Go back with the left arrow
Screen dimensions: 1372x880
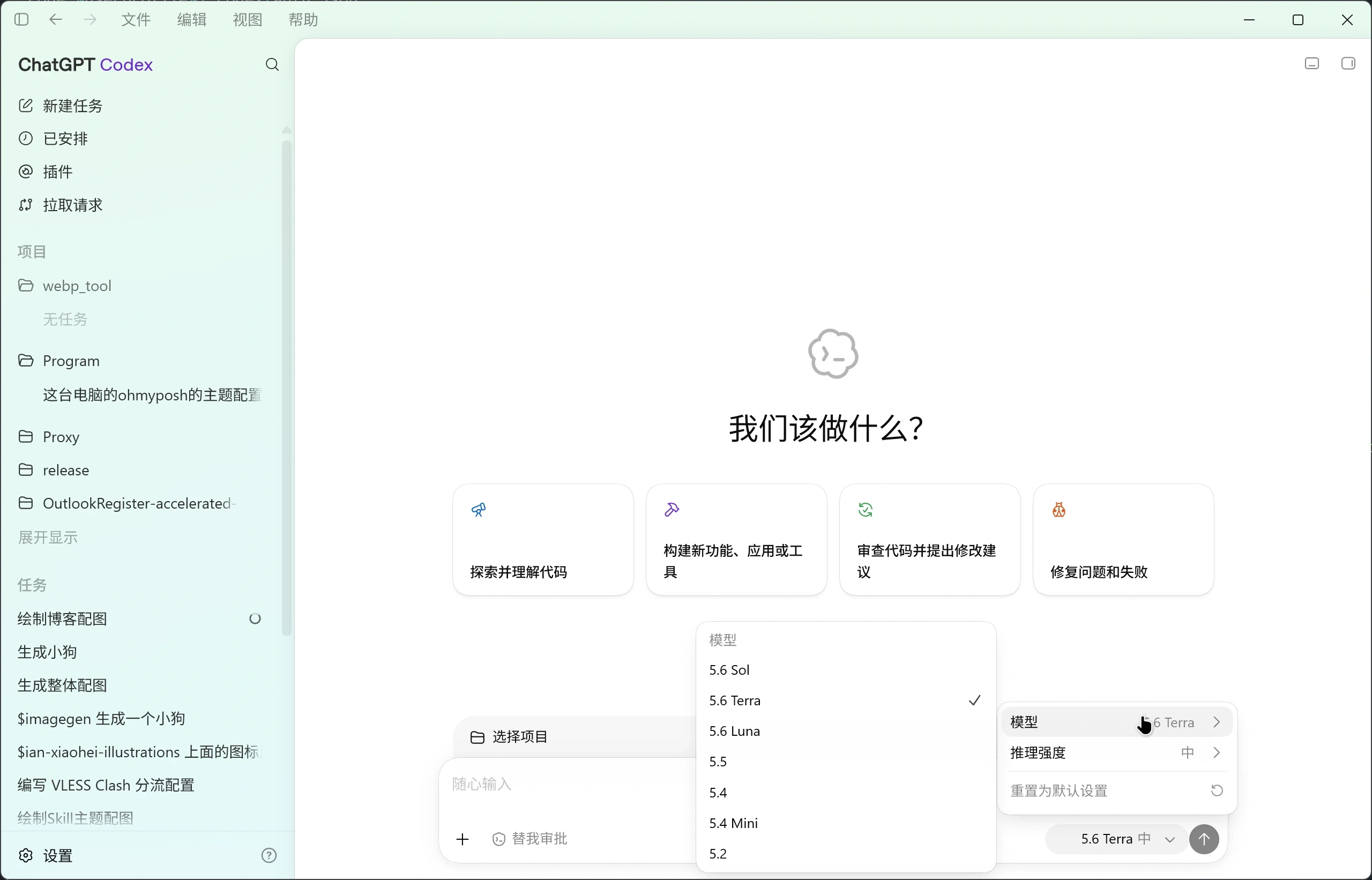coord(55,19)
